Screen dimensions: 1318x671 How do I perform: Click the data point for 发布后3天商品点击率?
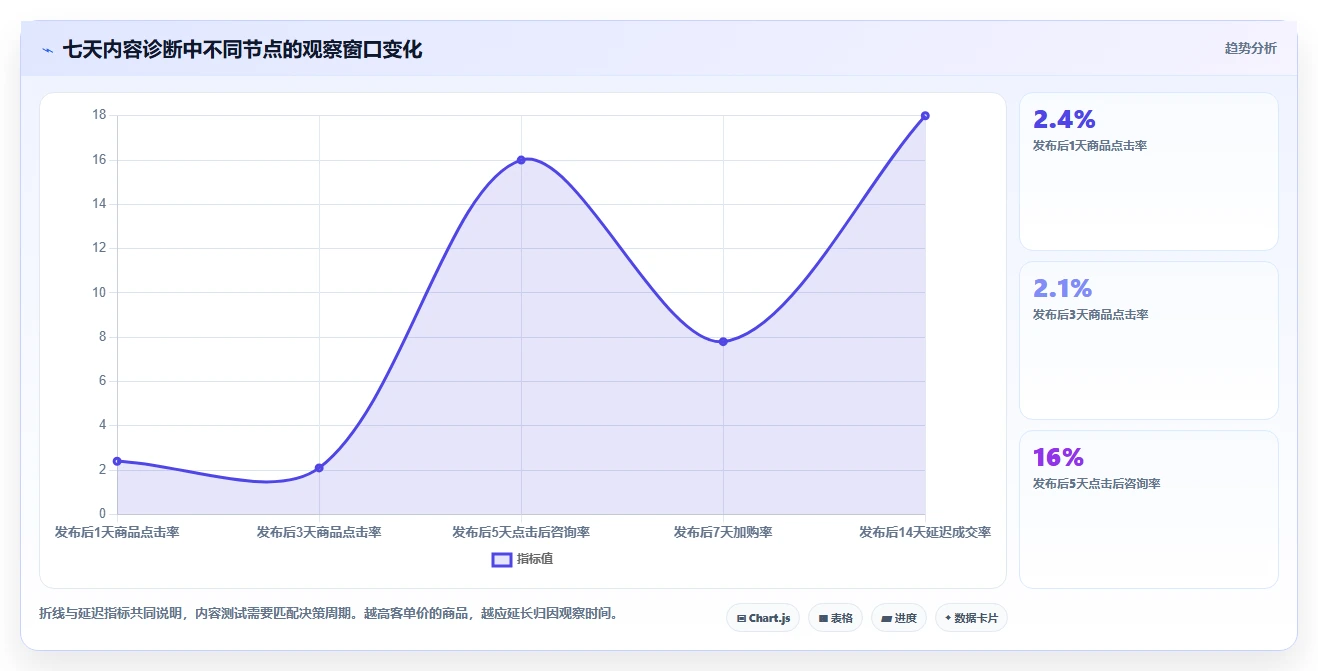(x=319, y=468)
